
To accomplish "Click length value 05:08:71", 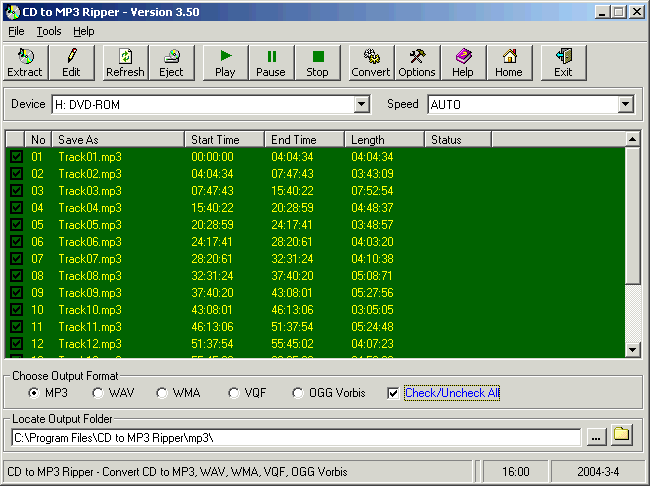I will (x=372, y=276).
